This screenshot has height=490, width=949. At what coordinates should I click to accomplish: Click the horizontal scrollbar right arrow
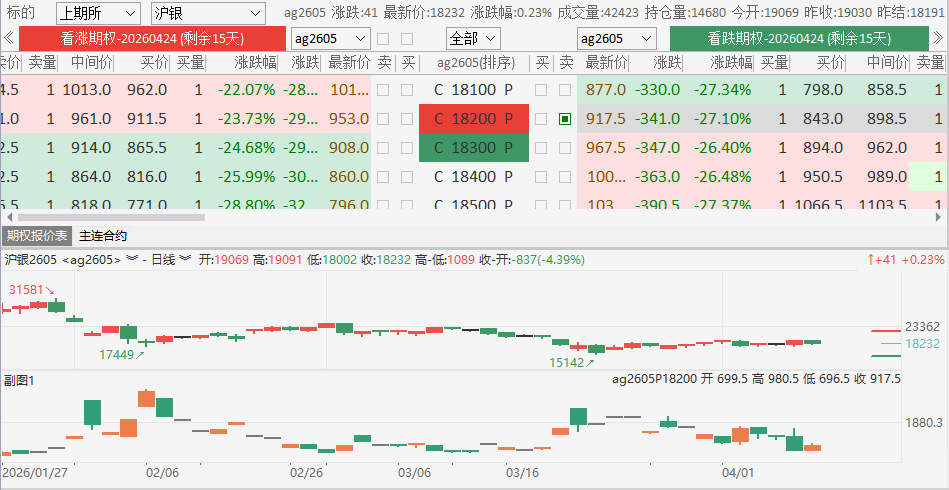939,217
